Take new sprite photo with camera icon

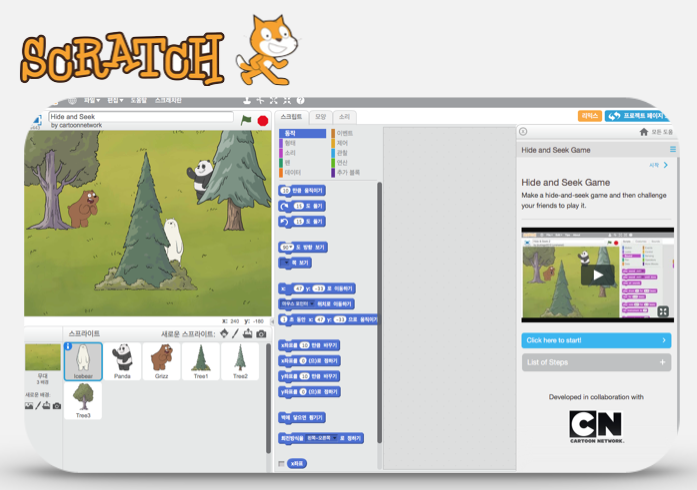pos(261,333)
